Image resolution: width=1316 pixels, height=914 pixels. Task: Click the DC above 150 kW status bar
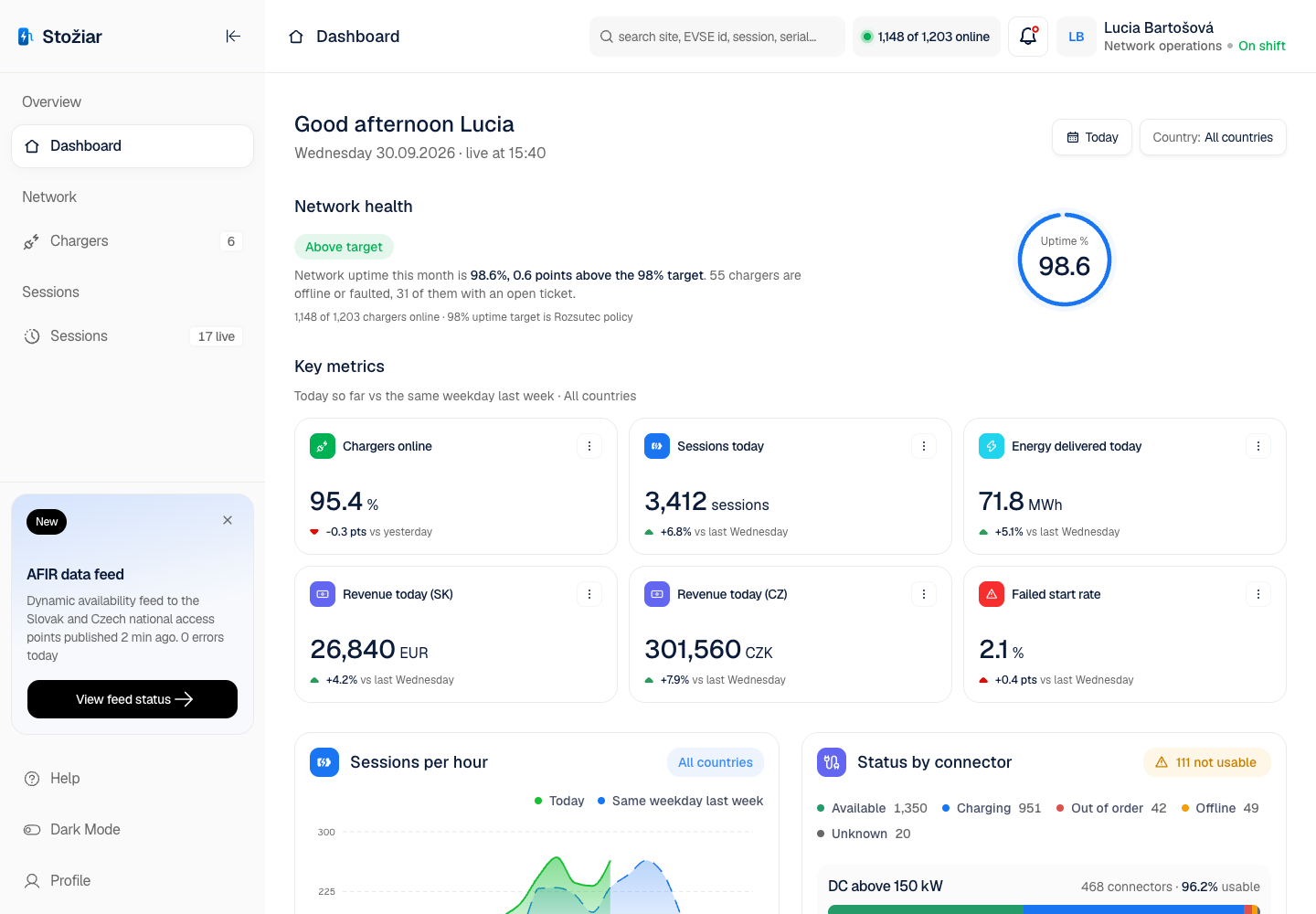point(1044,909)
